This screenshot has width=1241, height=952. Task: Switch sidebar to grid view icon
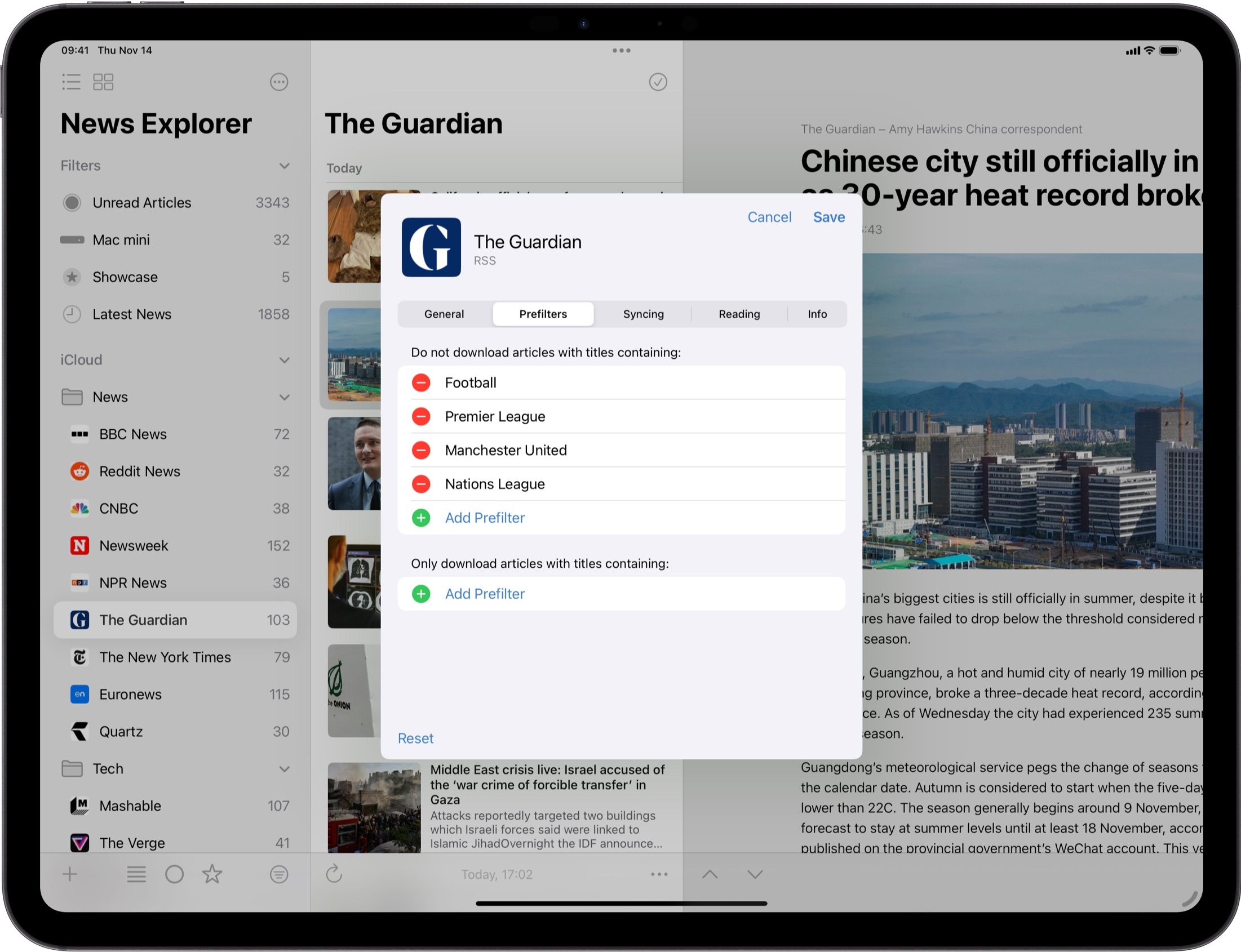pos(103,82)
